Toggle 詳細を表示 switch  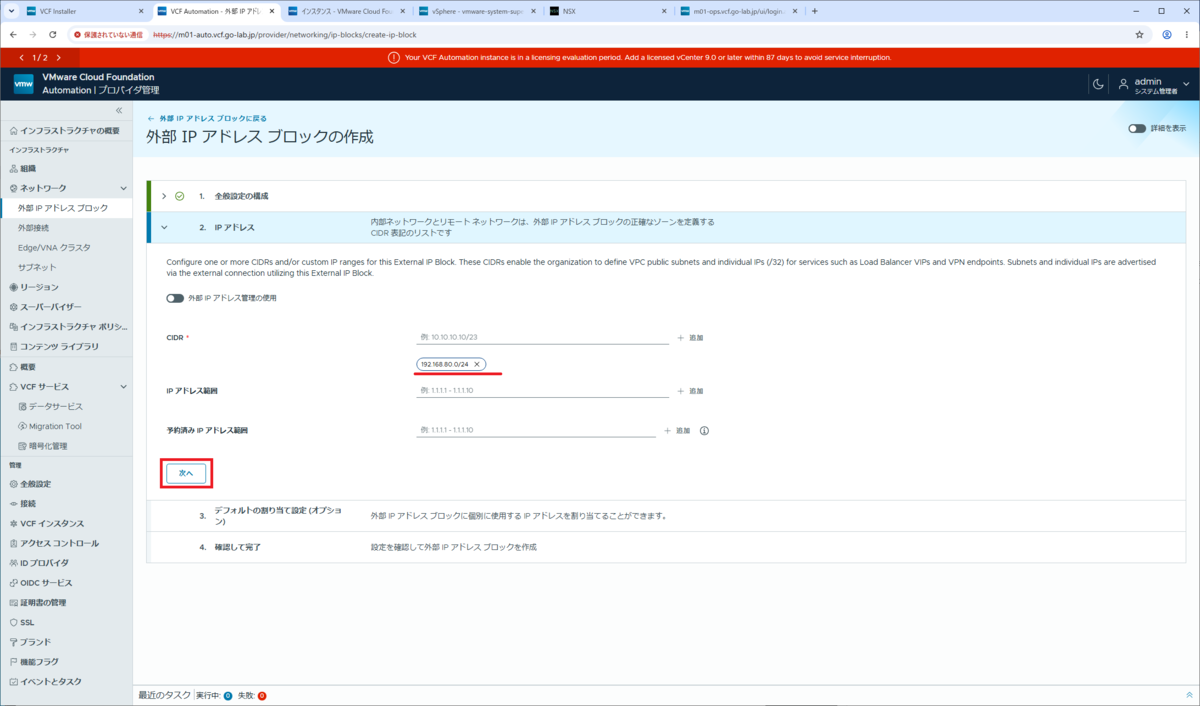pyautogui.click(x=1137, y=128)
